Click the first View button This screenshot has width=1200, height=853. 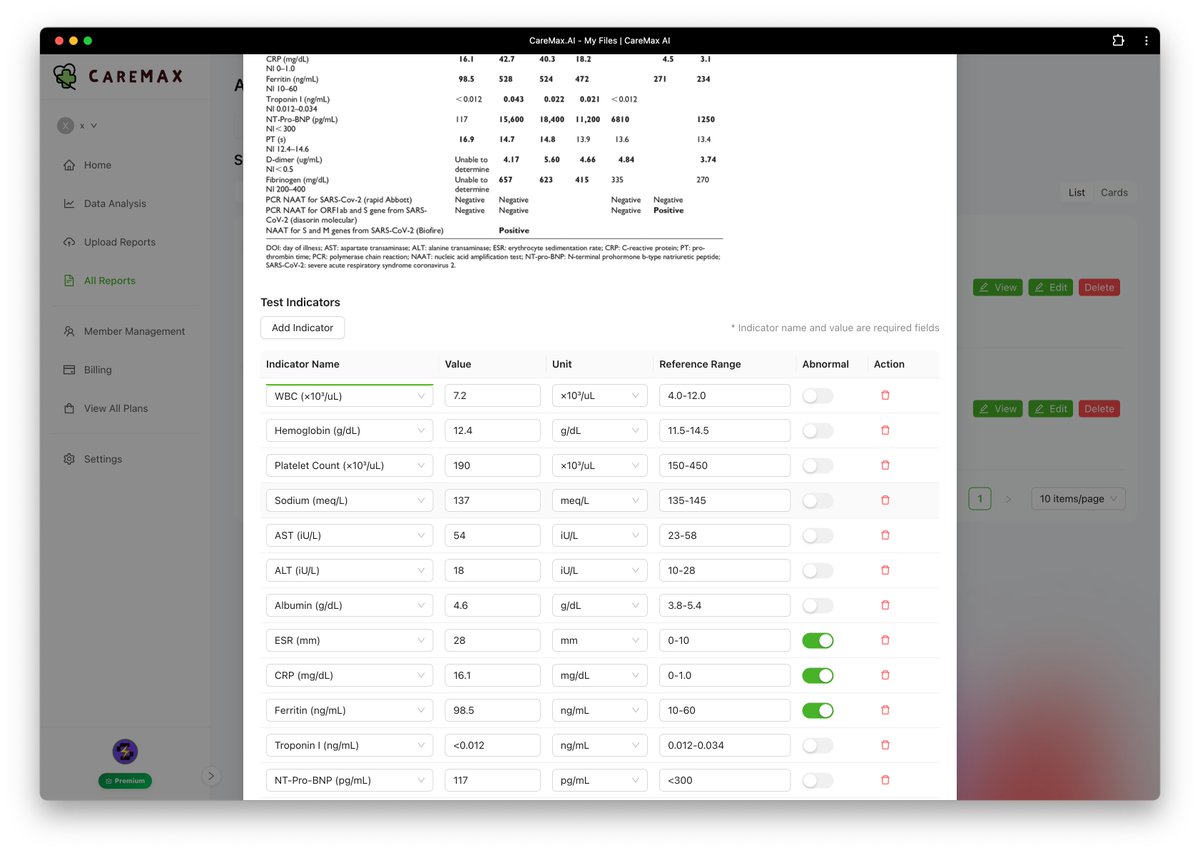(x=997, y=287)
